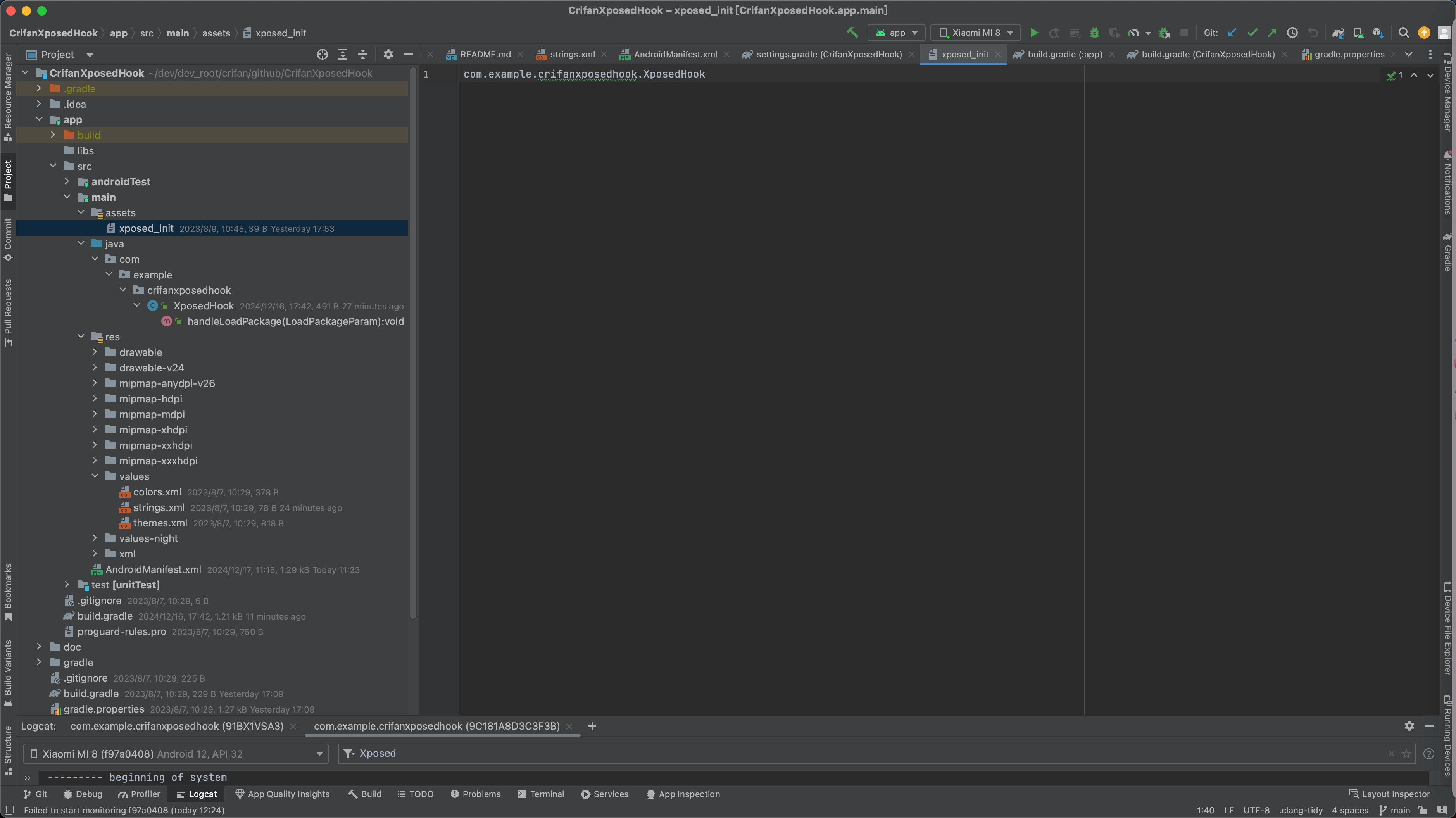1456x818 pixels.
Task: Hide the Project panel with minus icon
Action: pos(408,54)
